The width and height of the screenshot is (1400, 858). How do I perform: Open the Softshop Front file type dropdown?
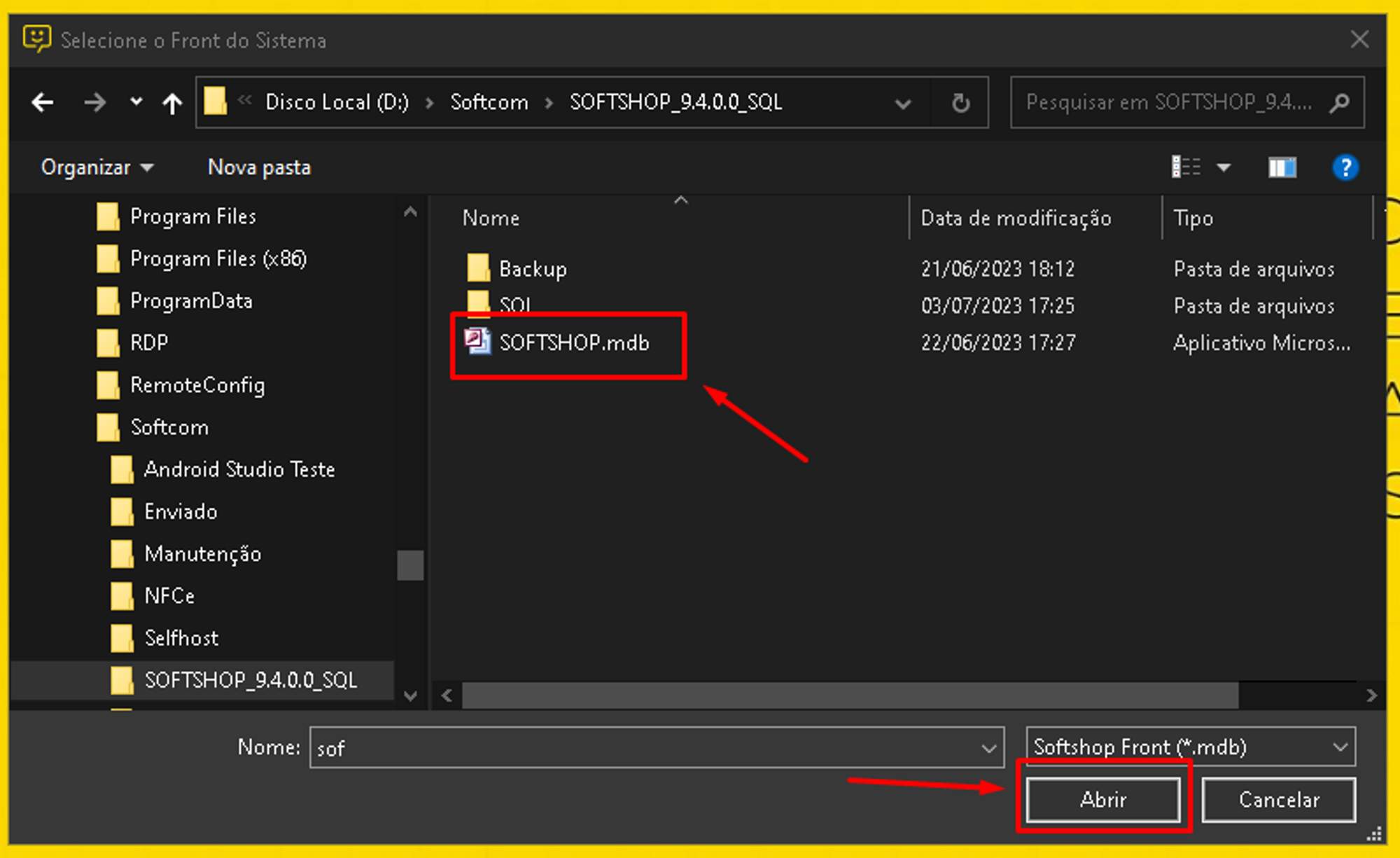pos(1190,747)
